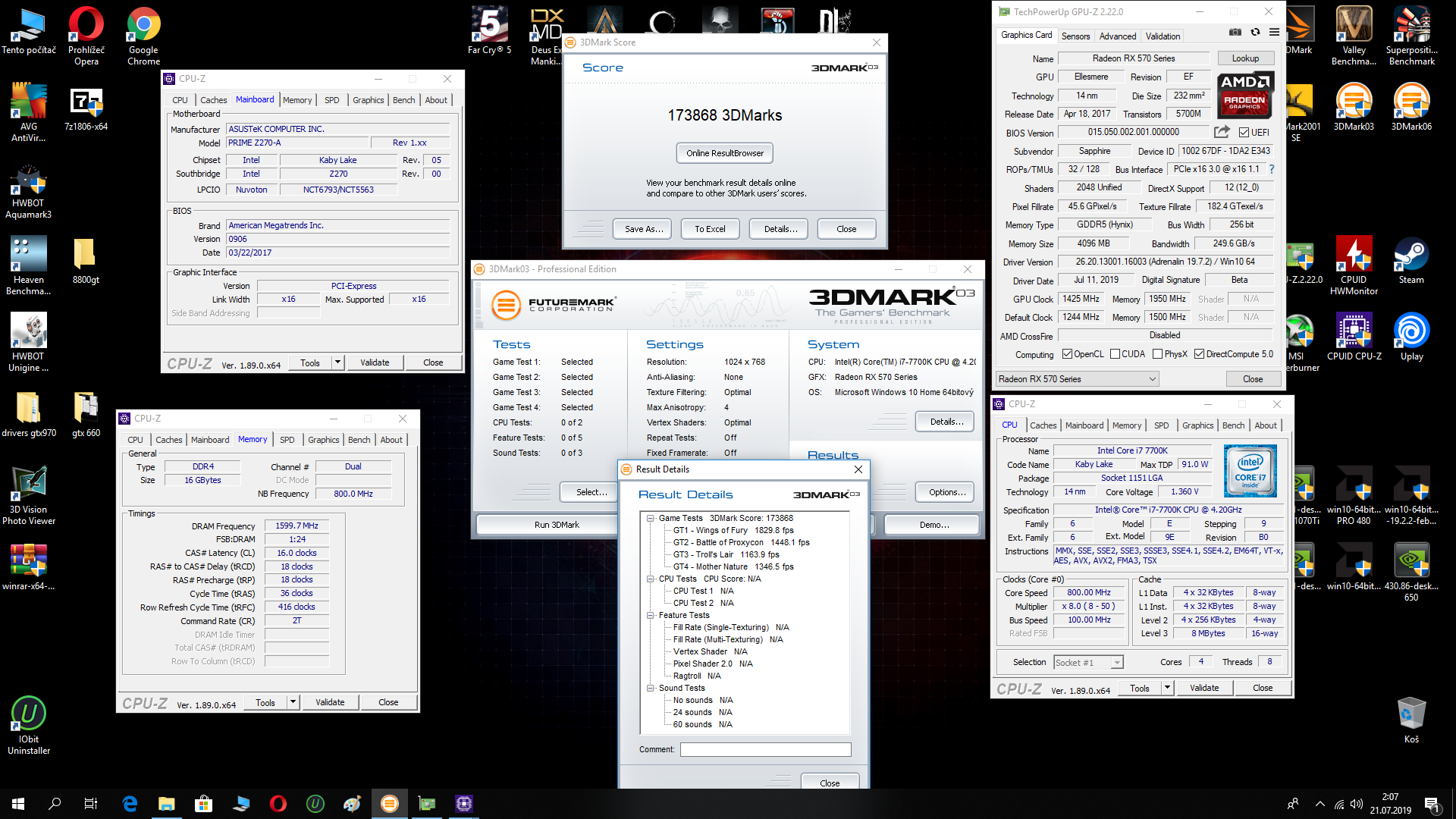
Task: Switch to the Validation tab in GPU-Z
Action: pyautogui.click(x=1163, y=36)
